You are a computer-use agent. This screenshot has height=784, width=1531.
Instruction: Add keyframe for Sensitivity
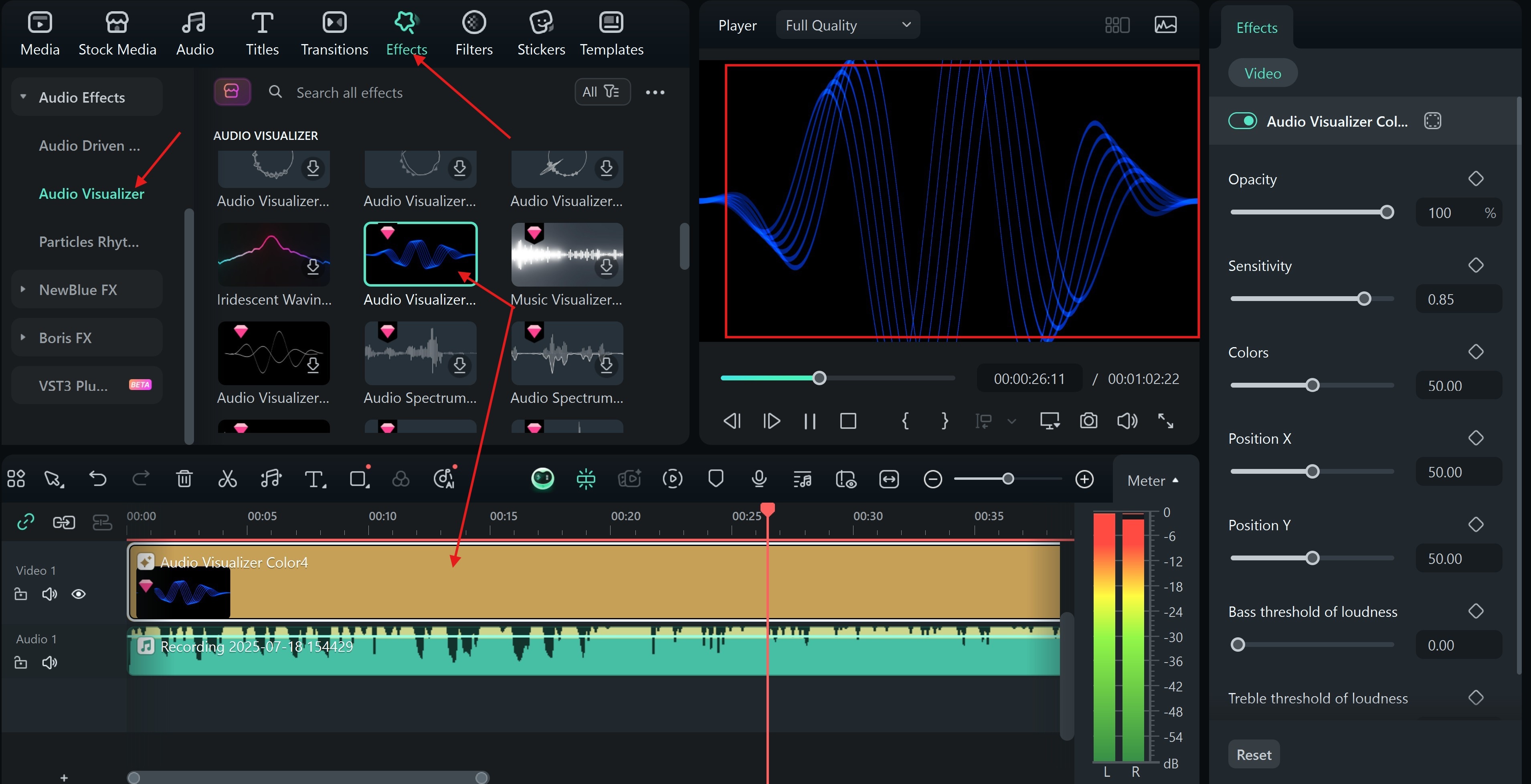[1476, 265]
